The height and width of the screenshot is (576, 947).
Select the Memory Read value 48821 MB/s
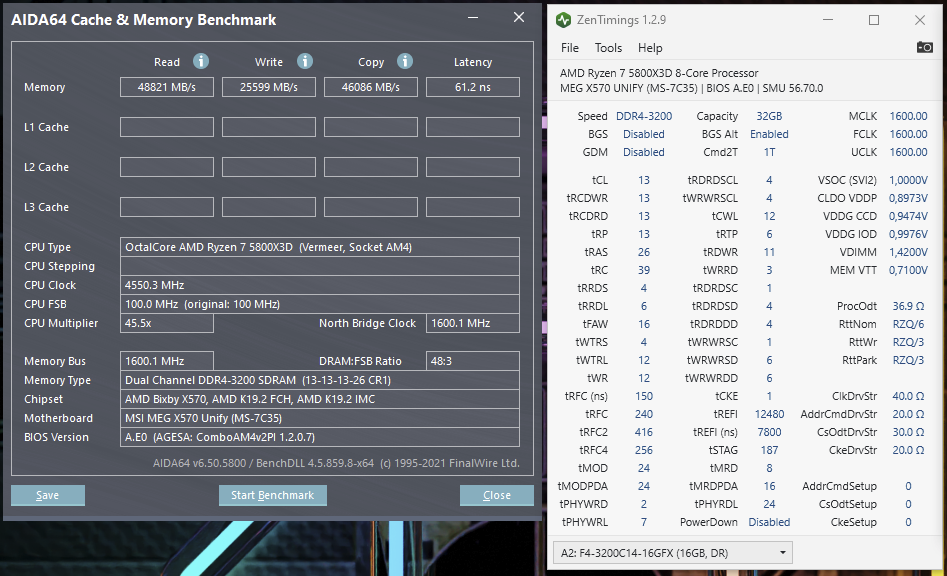(x=167, y=87)
